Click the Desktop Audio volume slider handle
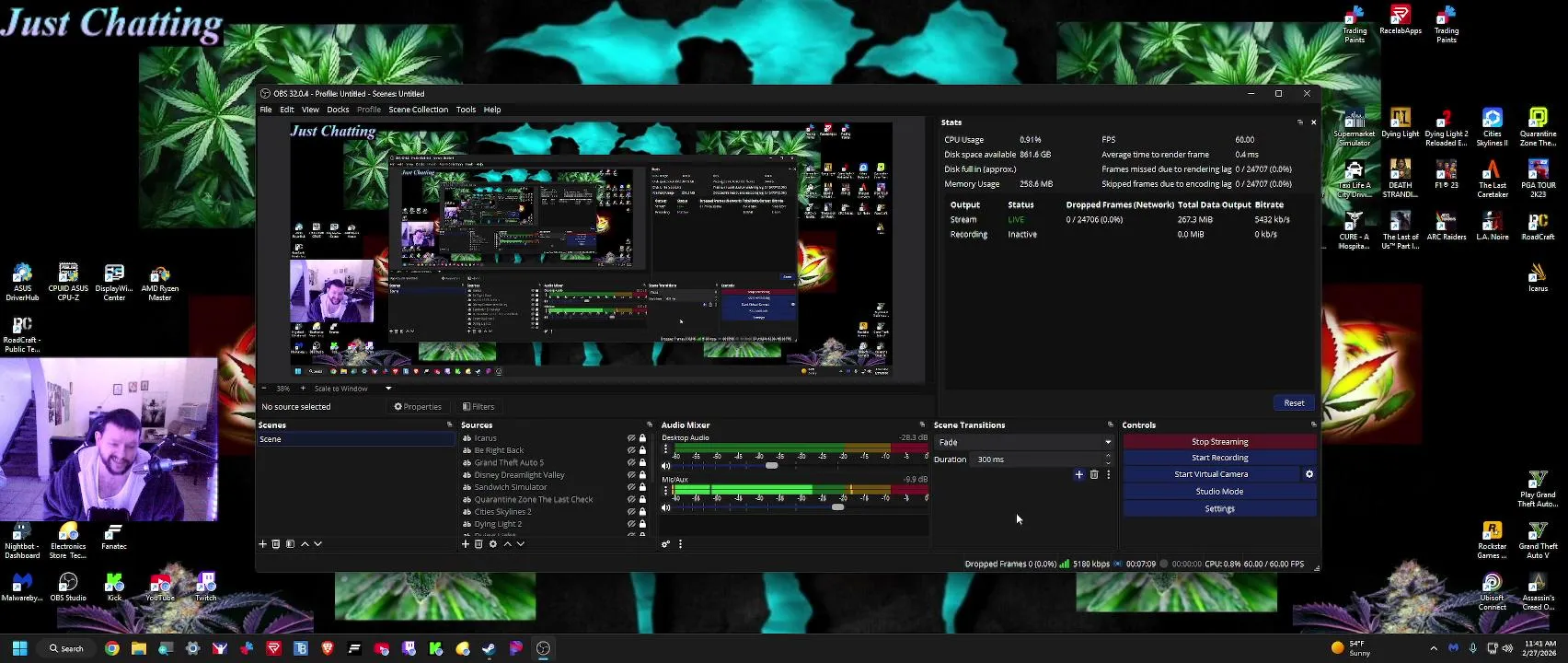 771,466
